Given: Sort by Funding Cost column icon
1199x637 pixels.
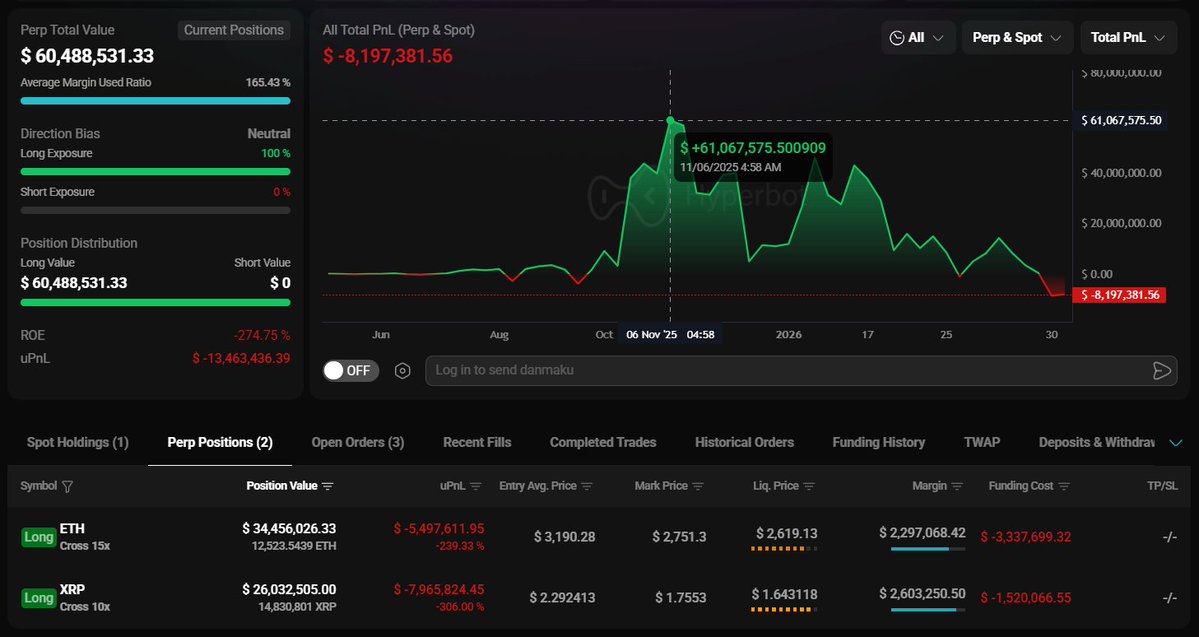Looking at the screenshot, I should pos(1062,487).
